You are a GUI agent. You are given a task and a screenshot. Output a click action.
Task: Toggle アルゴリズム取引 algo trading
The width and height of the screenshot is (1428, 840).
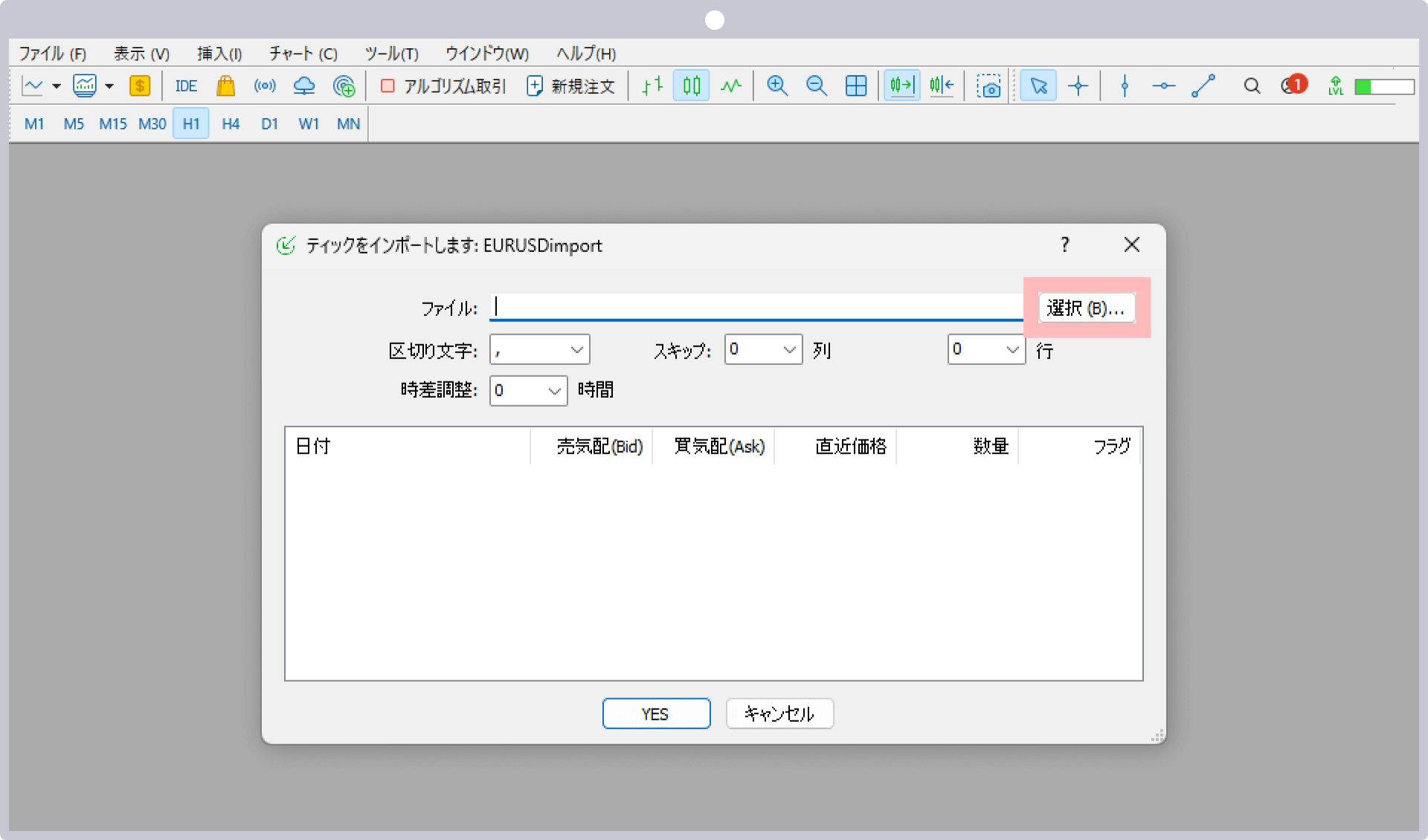(443, 86)
